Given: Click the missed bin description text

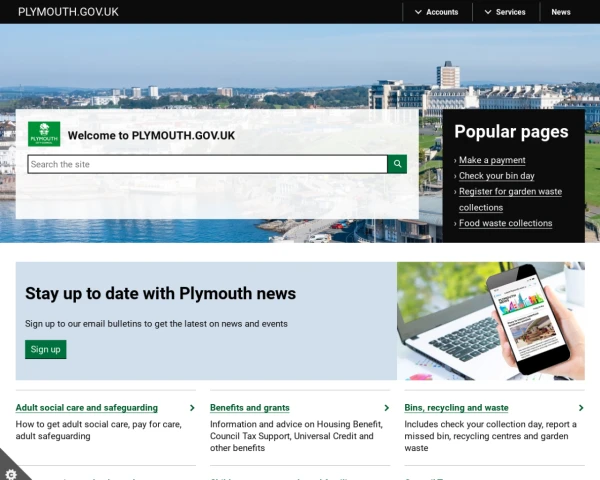Looking at the screenshot, I should tap(490, 436).
